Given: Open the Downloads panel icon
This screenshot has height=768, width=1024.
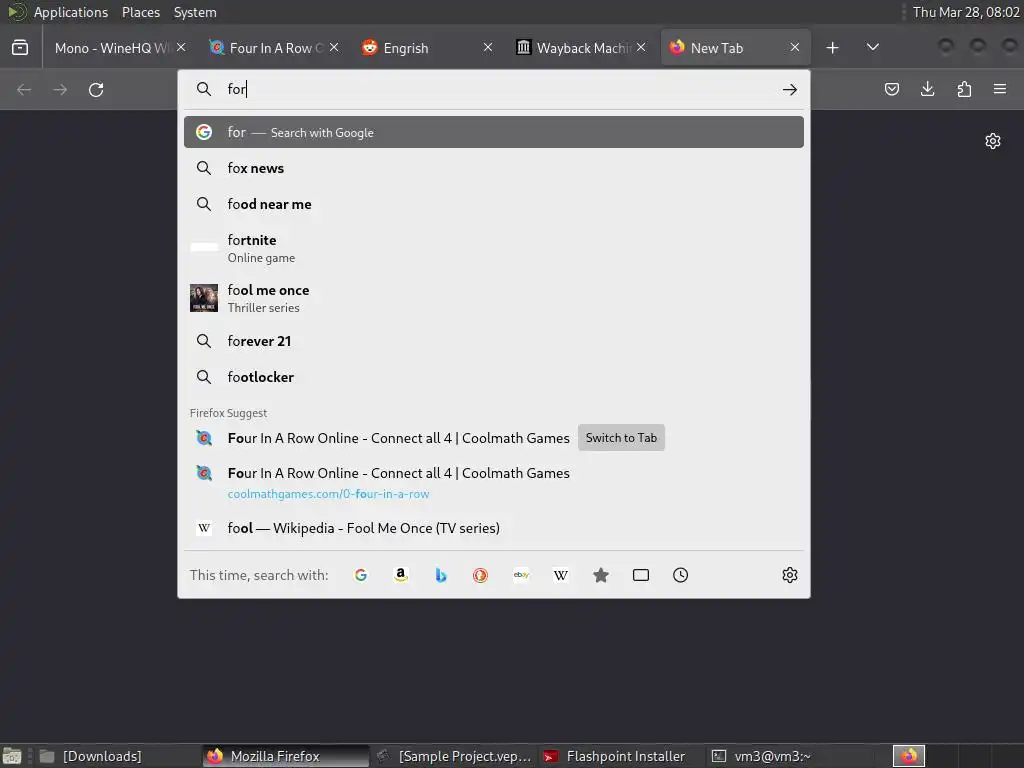Looking at the screenshot, I should 927,89.
